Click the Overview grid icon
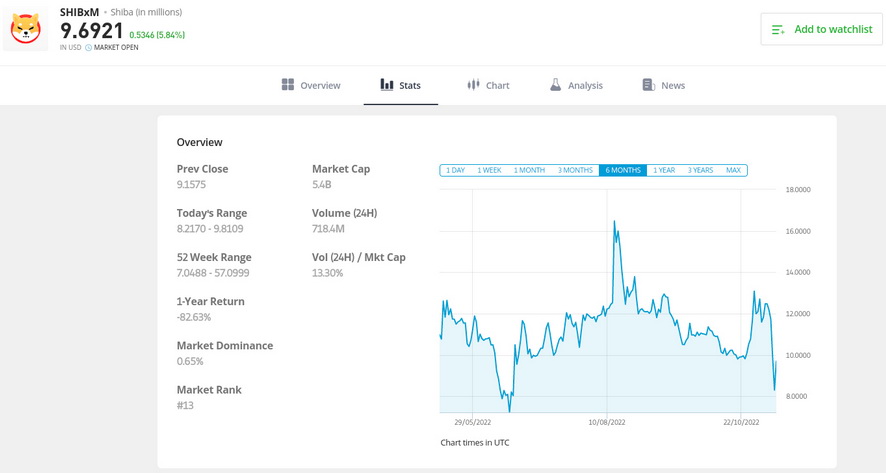 (x=288, y=85)
